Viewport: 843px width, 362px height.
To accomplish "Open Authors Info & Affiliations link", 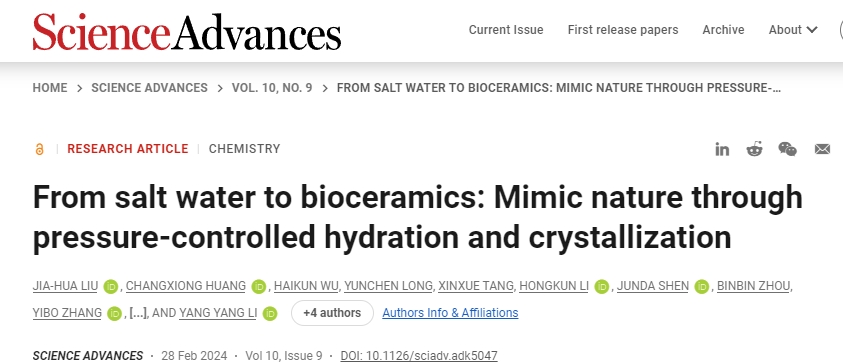I will (450, 313).
